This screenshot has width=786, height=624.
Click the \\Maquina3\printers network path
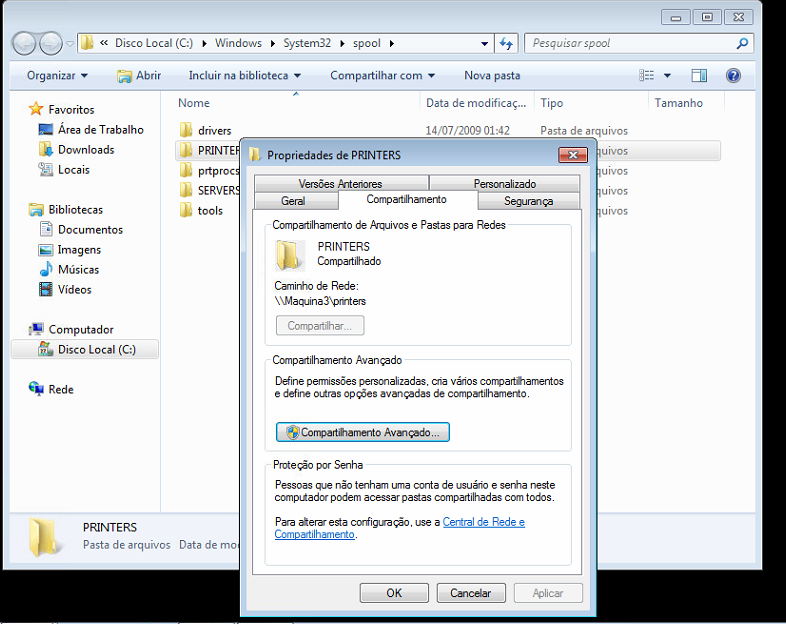320,301
